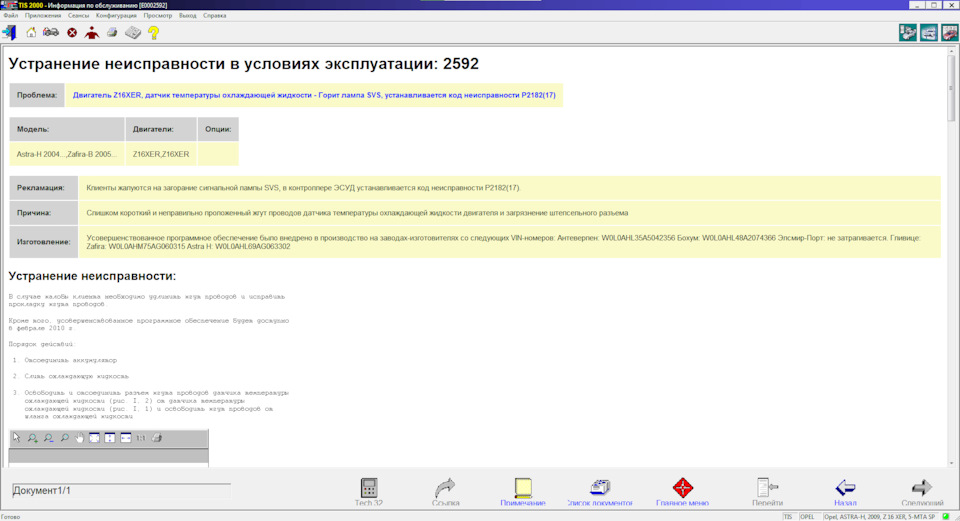Image resolution: width=960 pixels, height=521 pixels.
Task: Click the Причина label cell
Action: 43,213
